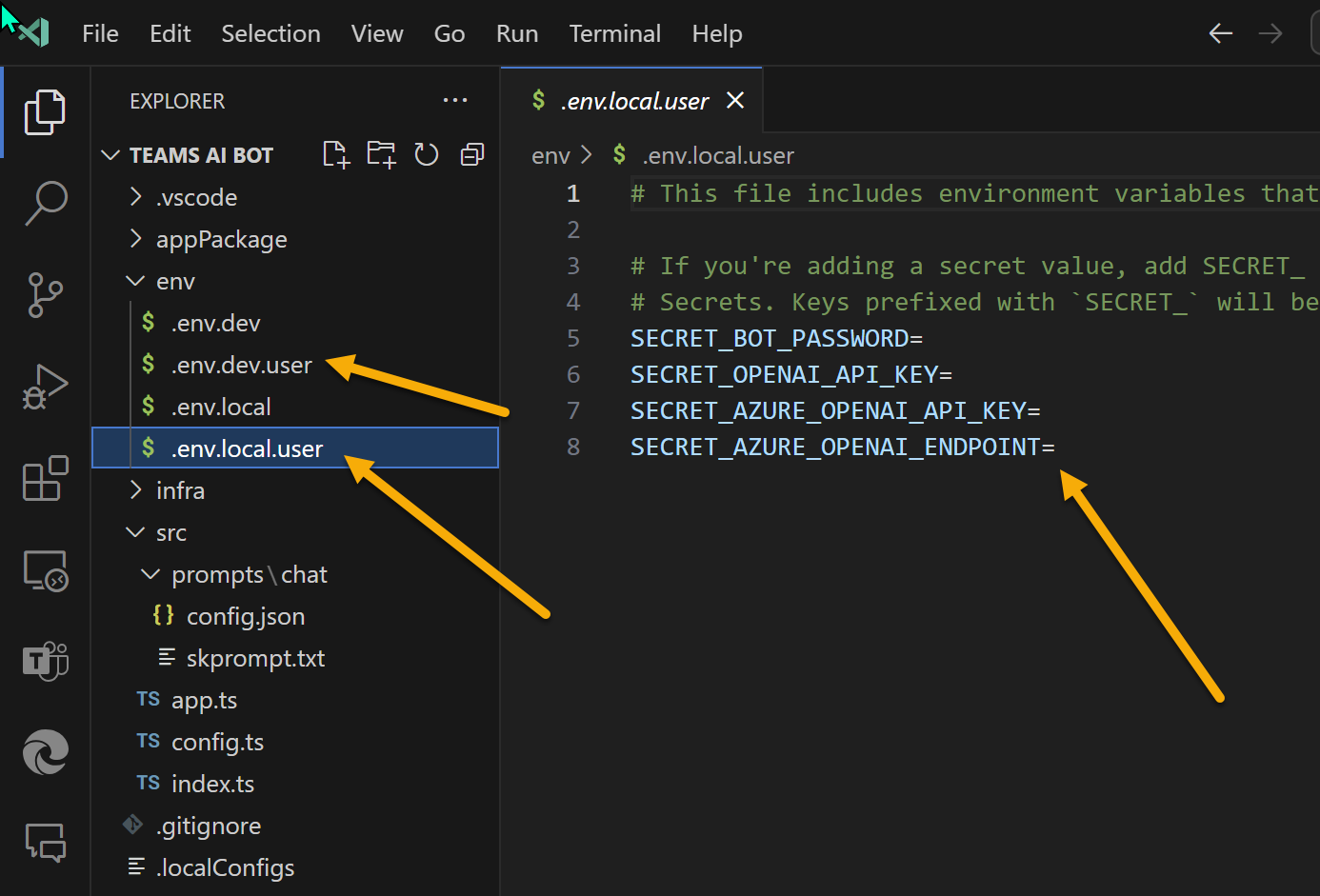Viewport: 1320px width, 896px height.
Task: Expand the infra folder
Action: click(180, 490)
